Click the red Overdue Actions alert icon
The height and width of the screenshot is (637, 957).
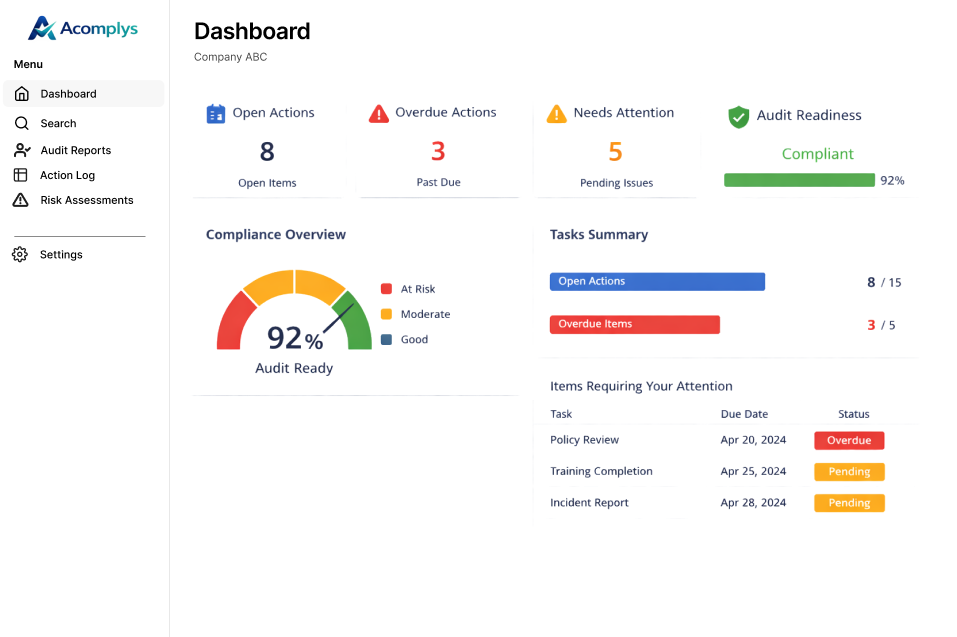(379, 113)
